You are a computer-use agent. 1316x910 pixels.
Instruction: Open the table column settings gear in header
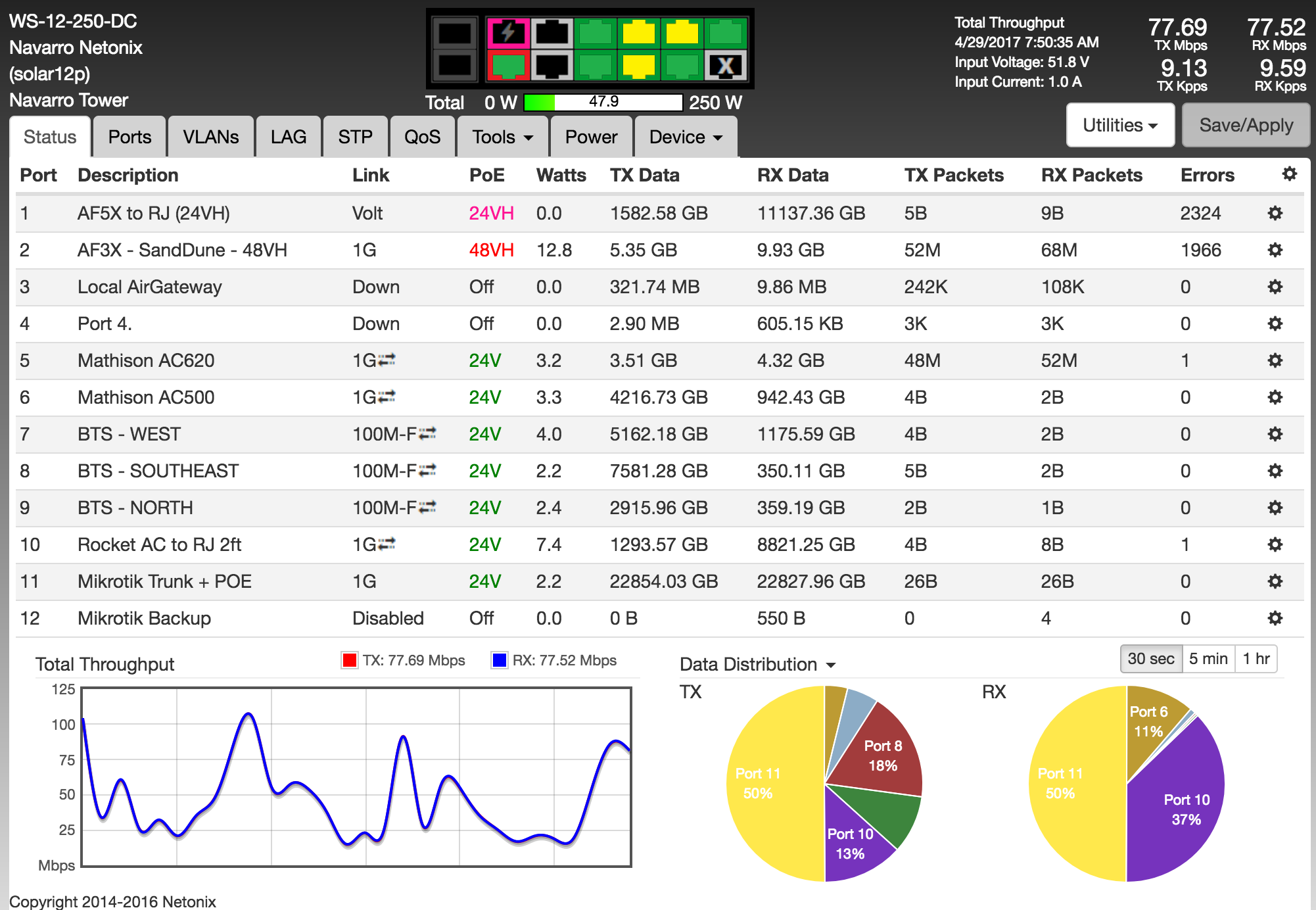[1289, 174]
